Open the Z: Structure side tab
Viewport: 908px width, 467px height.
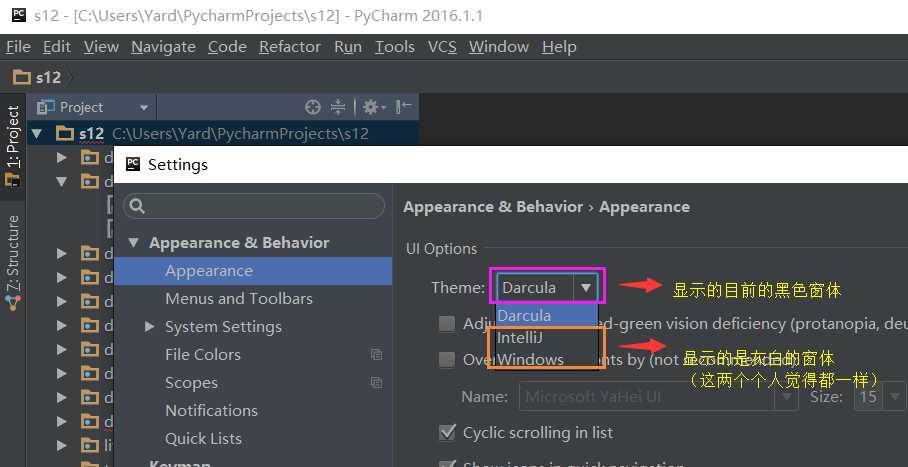click(x=13, y=264)
